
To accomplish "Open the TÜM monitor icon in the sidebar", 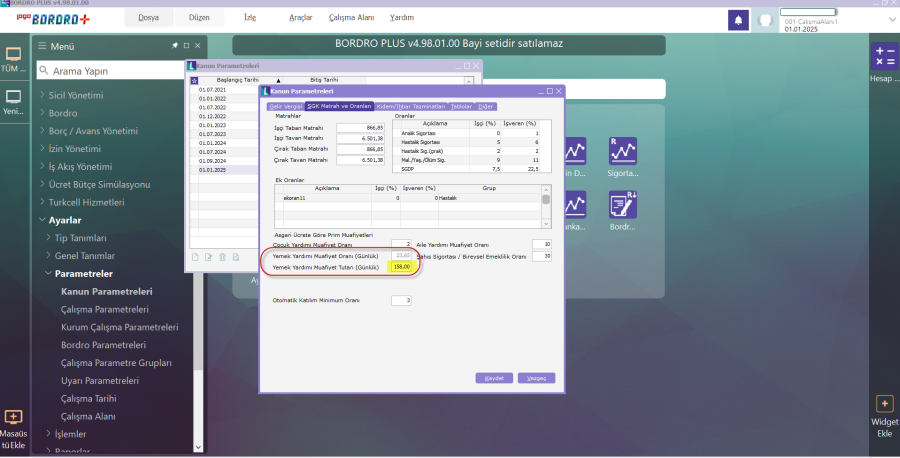I will [13, 55].
